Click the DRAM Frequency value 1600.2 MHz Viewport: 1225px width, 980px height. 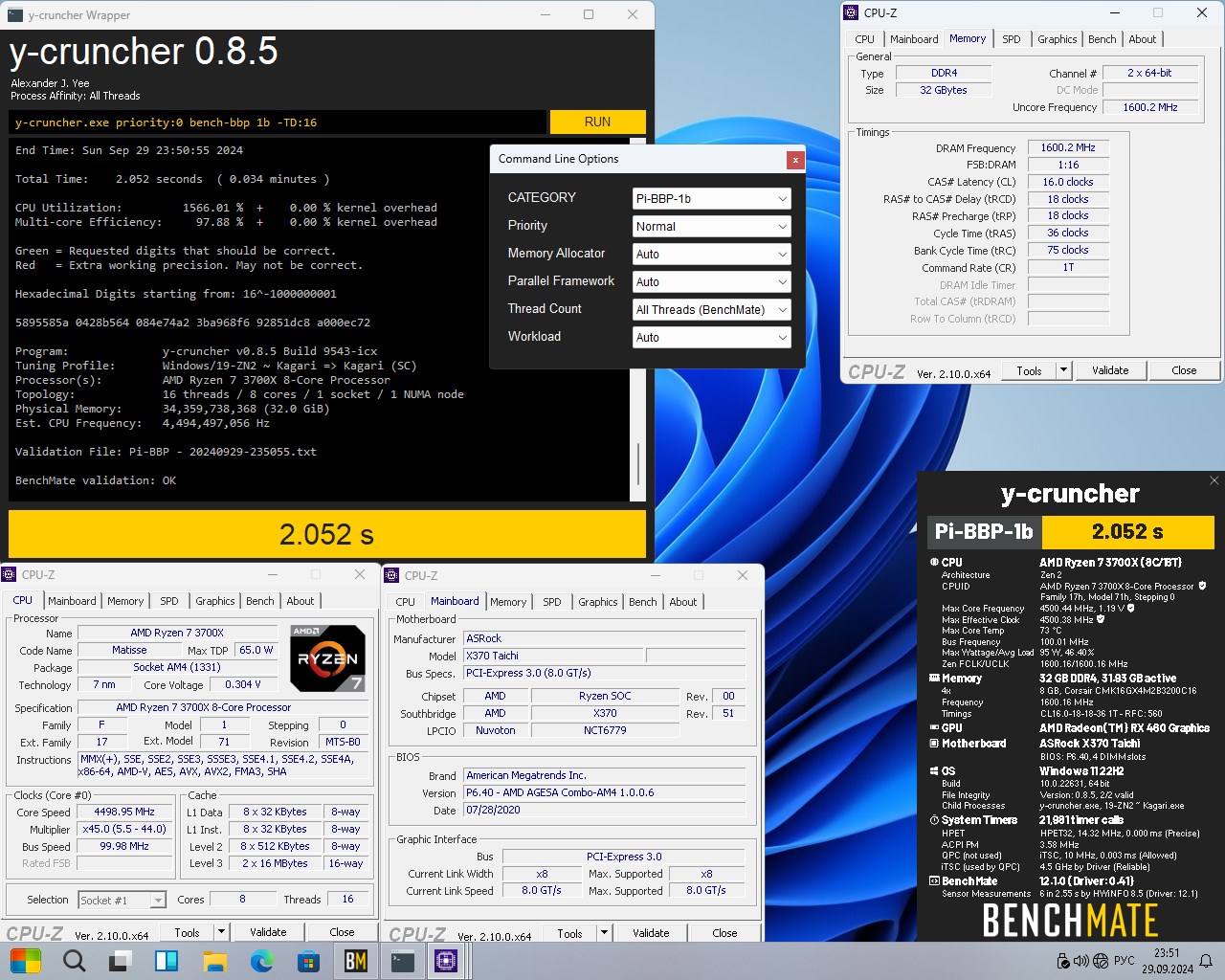pos(1068,148)
